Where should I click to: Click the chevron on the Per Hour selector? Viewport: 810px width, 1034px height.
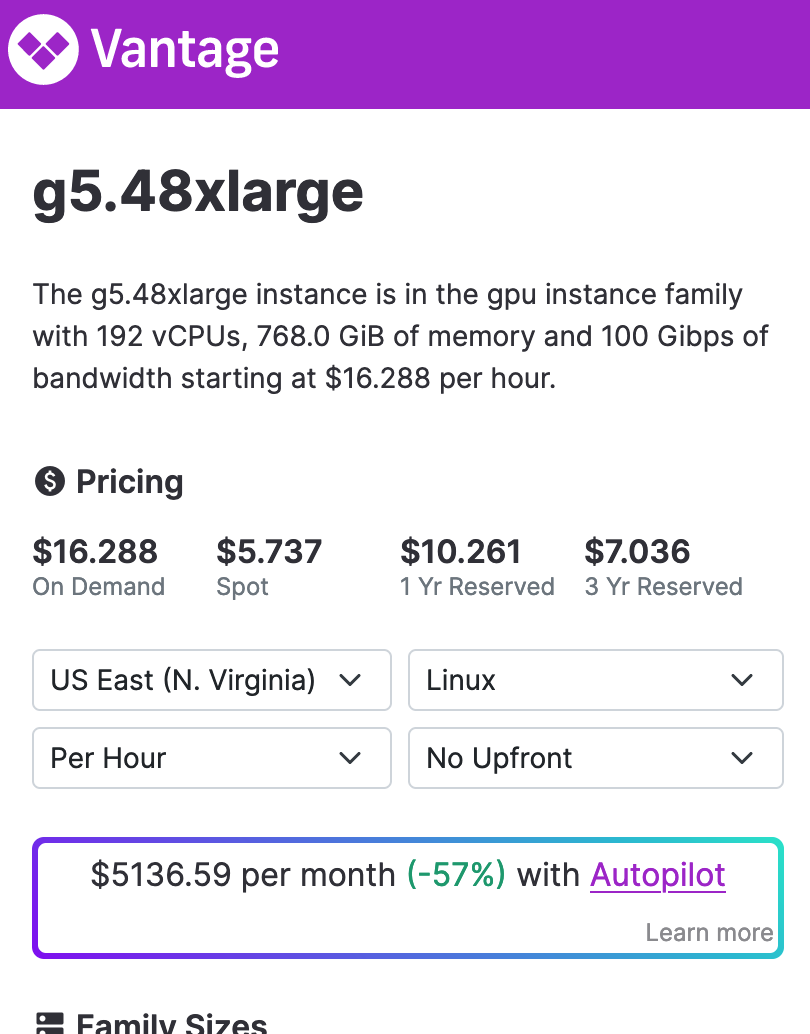pos(350,758)
